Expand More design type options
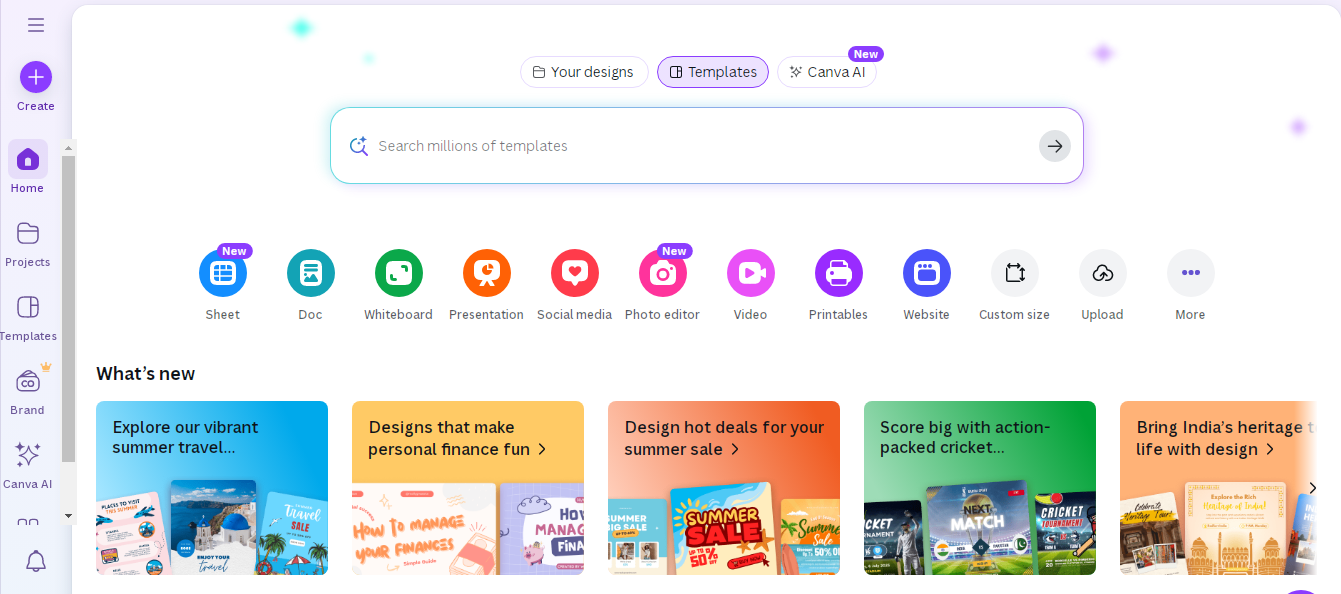This screenshot has height=594, width=1341. pos(1190,273)
